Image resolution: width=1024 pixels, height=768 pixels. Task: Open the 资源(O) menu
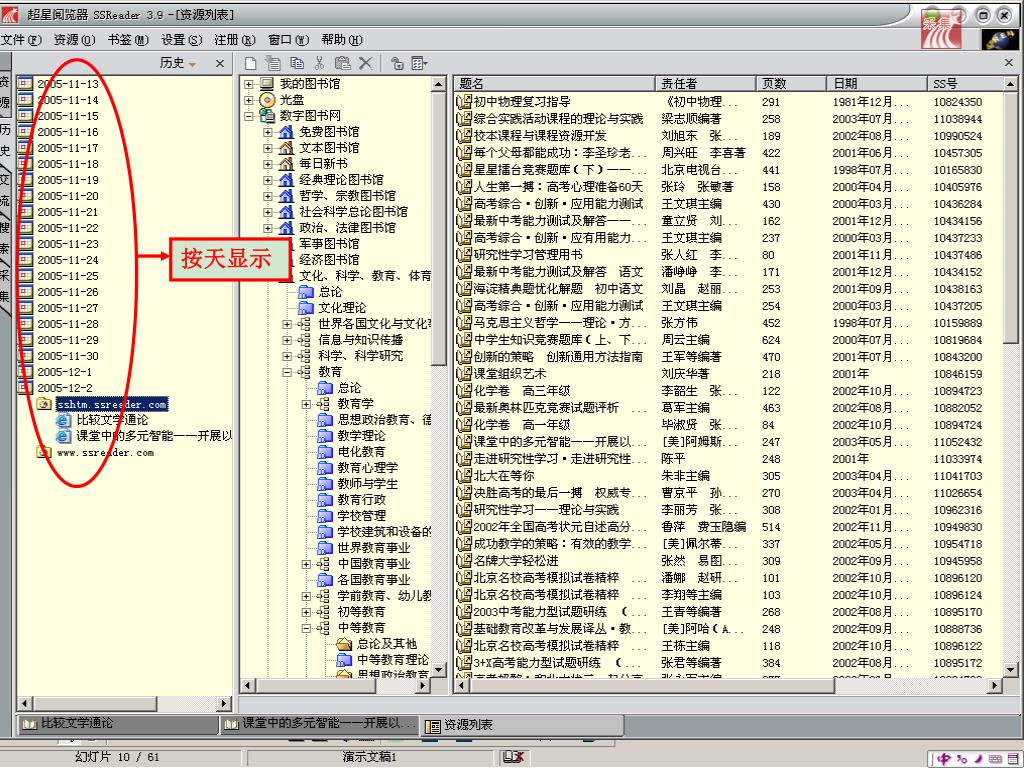[74, 40]
